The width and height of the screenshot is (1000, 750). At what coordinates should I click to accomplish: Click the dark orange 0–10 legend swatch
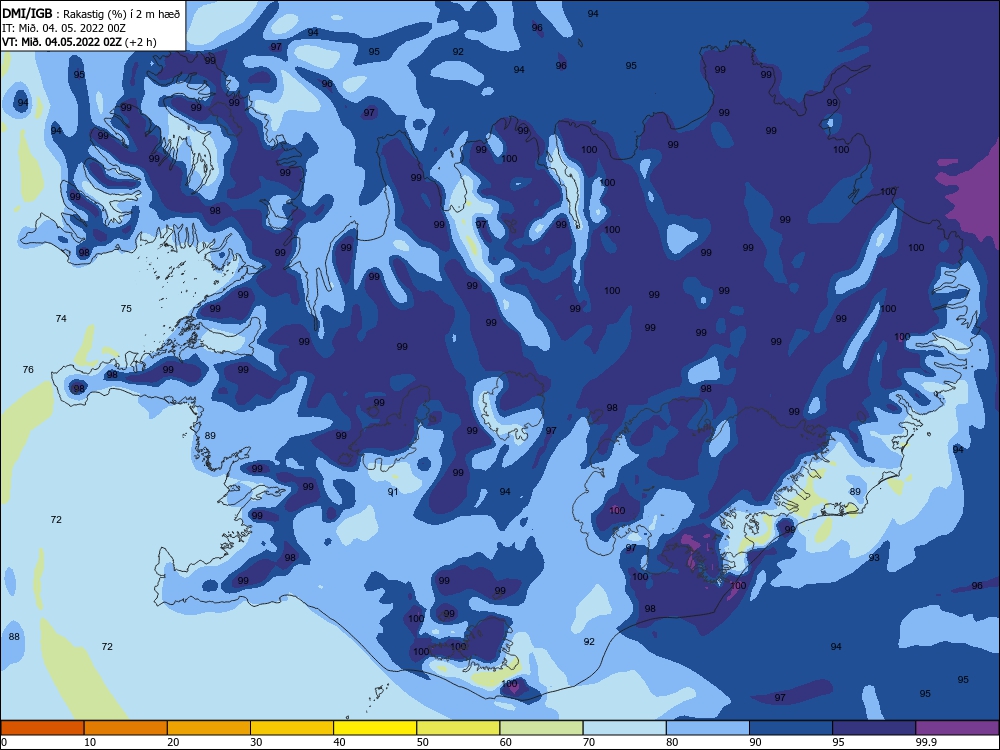(42, 728)
